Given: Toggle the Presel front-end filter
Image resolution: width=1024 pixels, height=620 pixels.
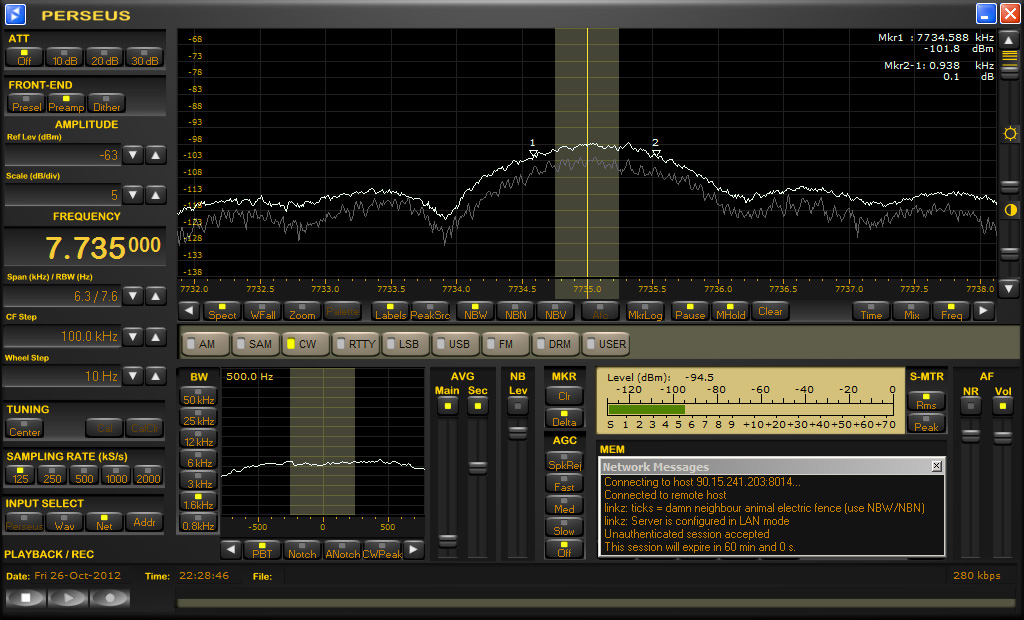Looking at the screenshot, I should click(x=27, y=103).
